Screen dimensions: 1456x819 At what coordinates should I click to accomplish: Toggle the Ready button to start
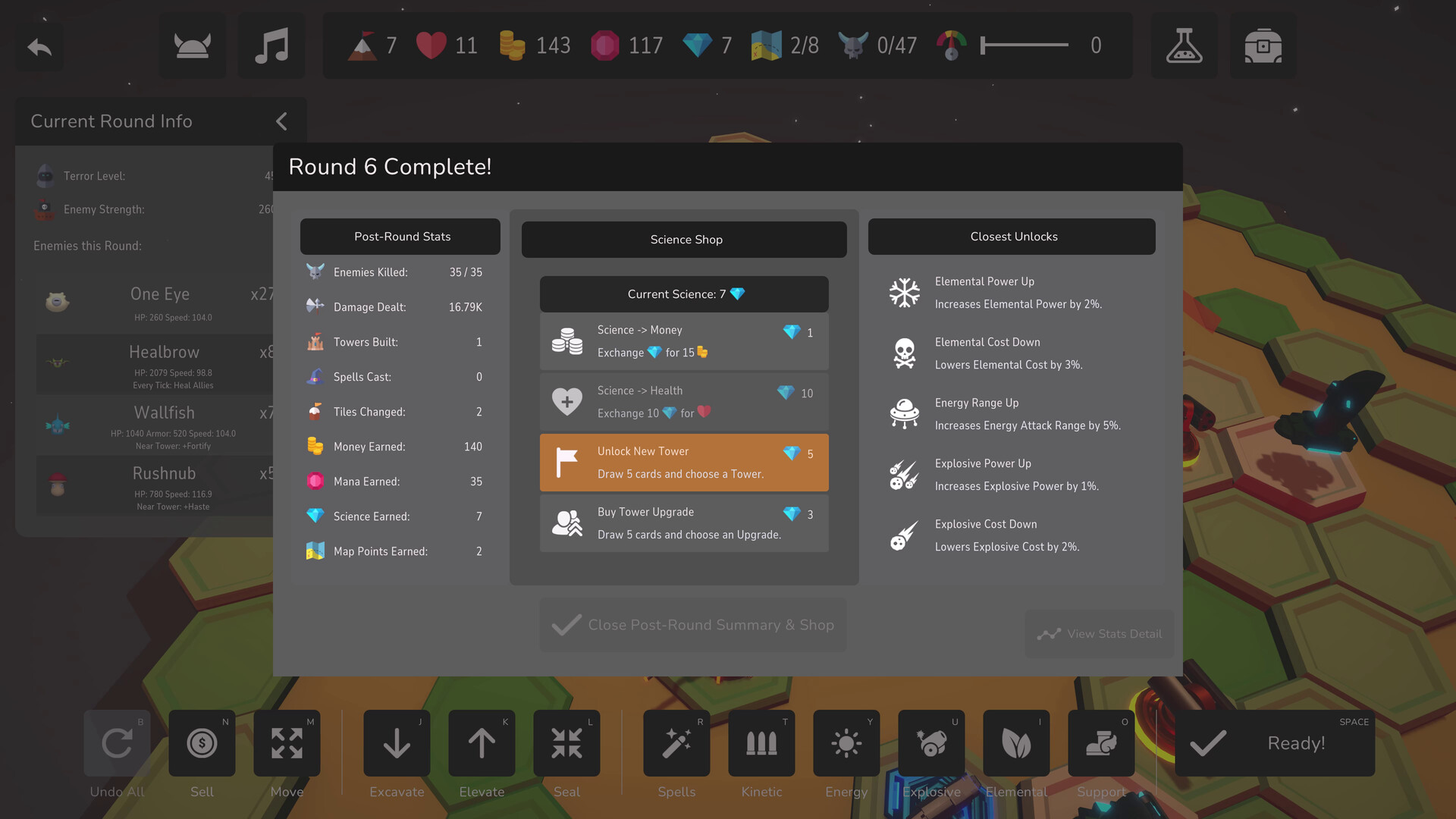tap(1296, 742)
